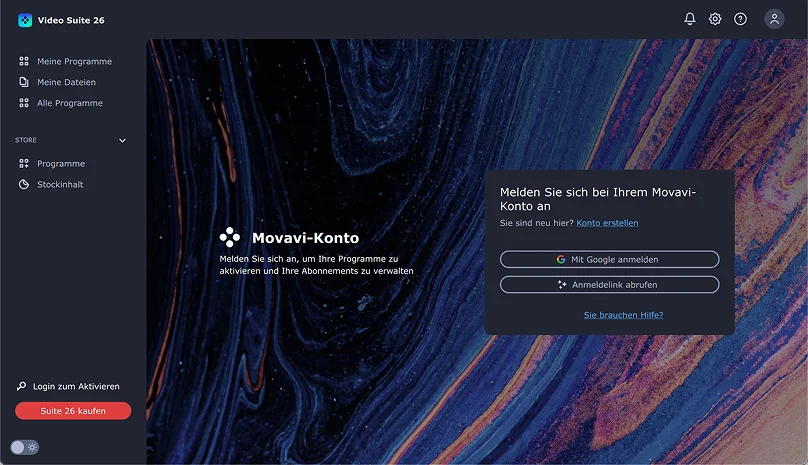The height and width of the screenshot is (465, 808).
Task: Click the Movavi four-dot logo
Action: pos(230,237)
